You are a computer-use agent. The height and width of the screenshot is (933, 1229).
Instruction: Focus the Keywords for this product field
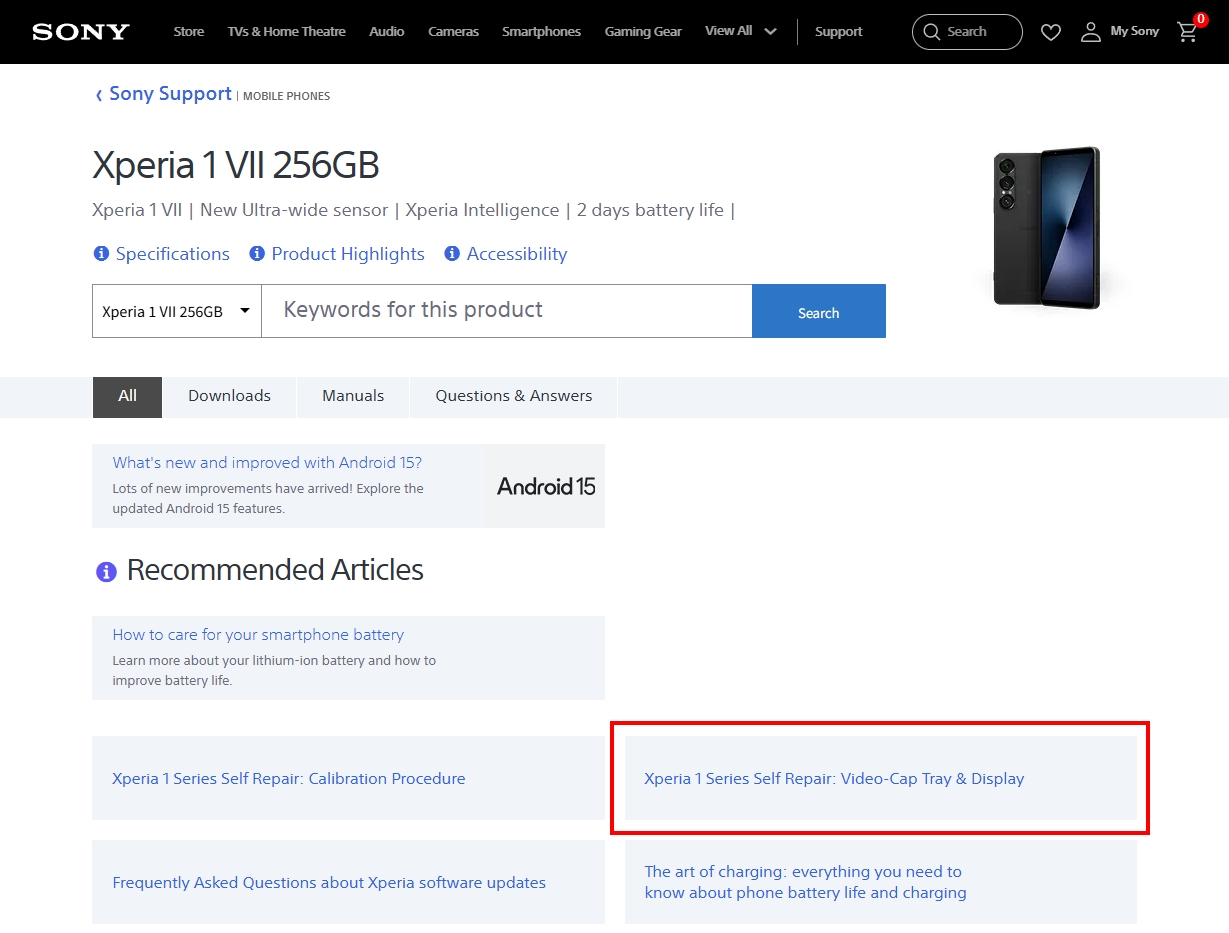pos(507,311)
